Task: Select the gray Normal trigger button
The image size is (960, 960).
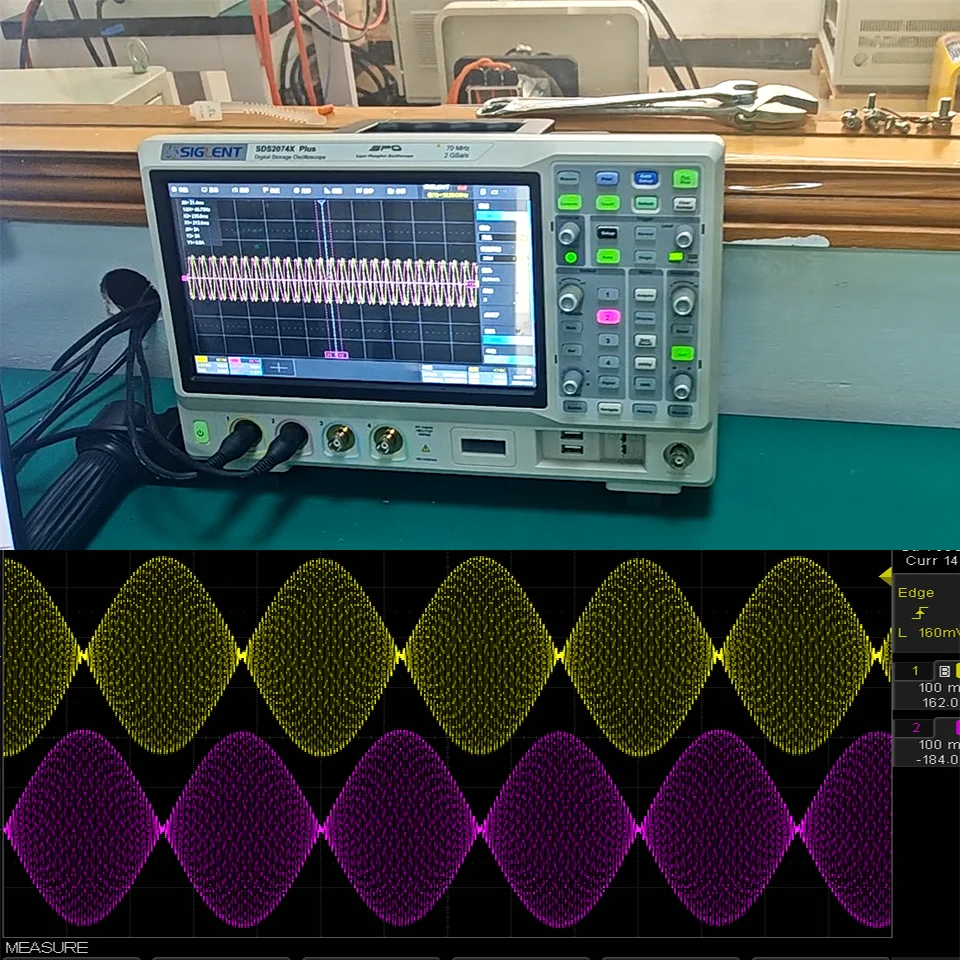Action: (x=645, y=233)
